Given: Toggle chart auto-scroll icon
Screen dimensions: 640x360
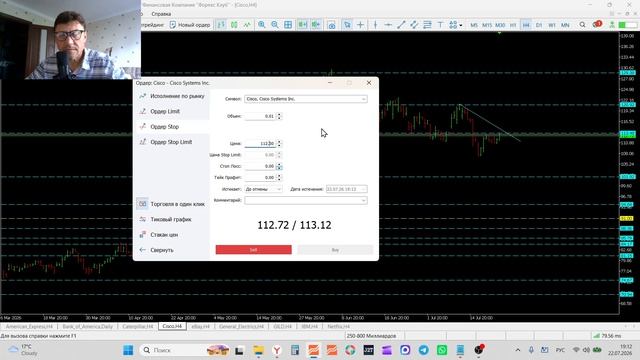Looking at the screenshot, I should point(302,25).
